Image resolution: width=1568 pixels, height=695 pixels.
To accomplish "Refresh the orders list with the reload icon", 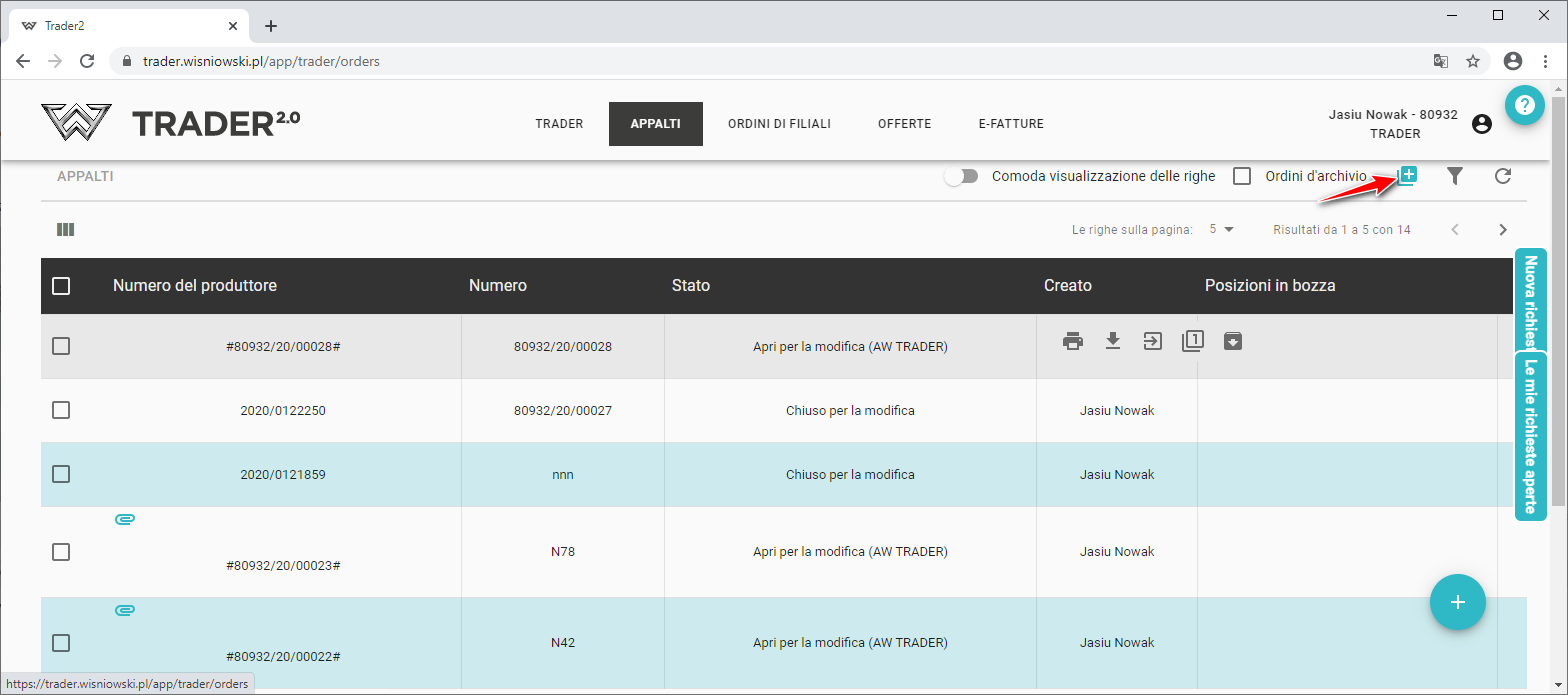I will click(x=1502, y=177).
